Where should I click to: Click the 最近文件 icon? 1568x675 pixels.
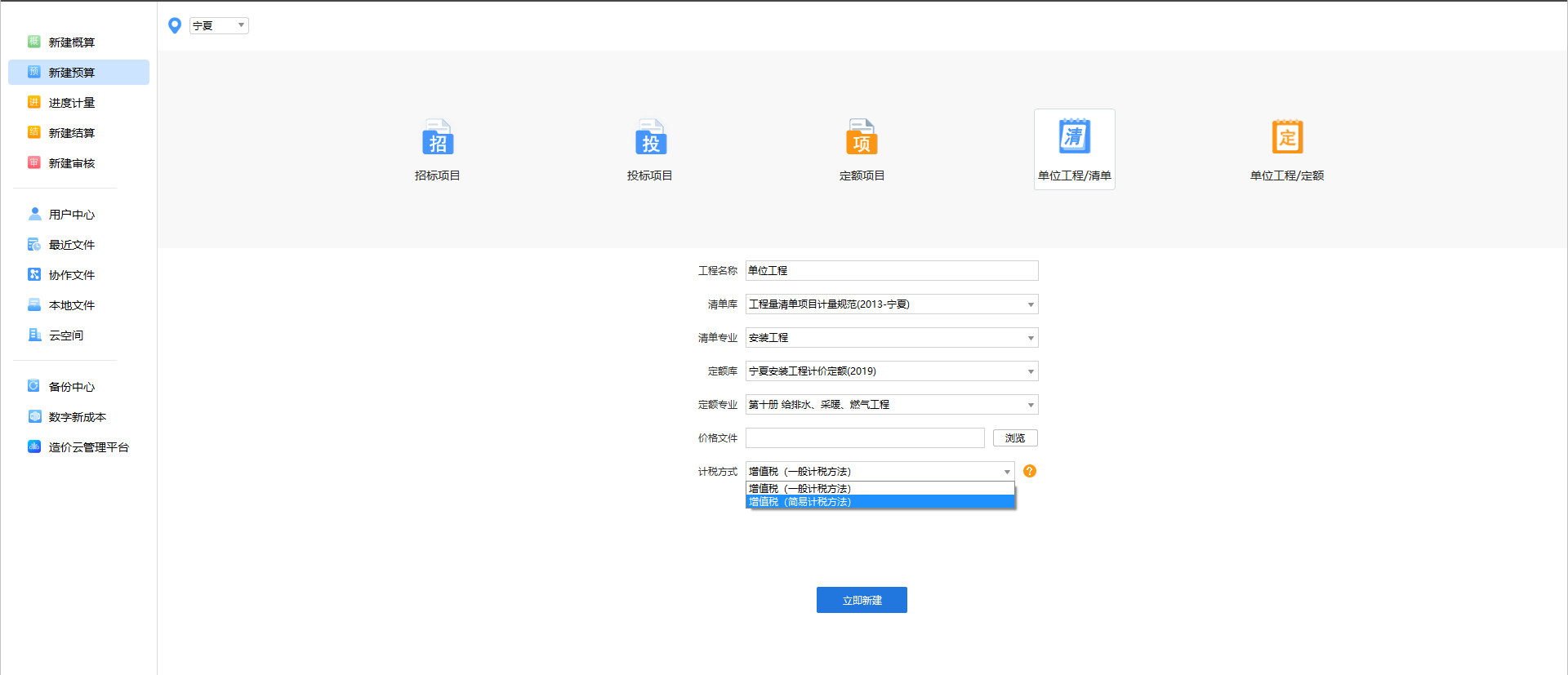point(34,244)
